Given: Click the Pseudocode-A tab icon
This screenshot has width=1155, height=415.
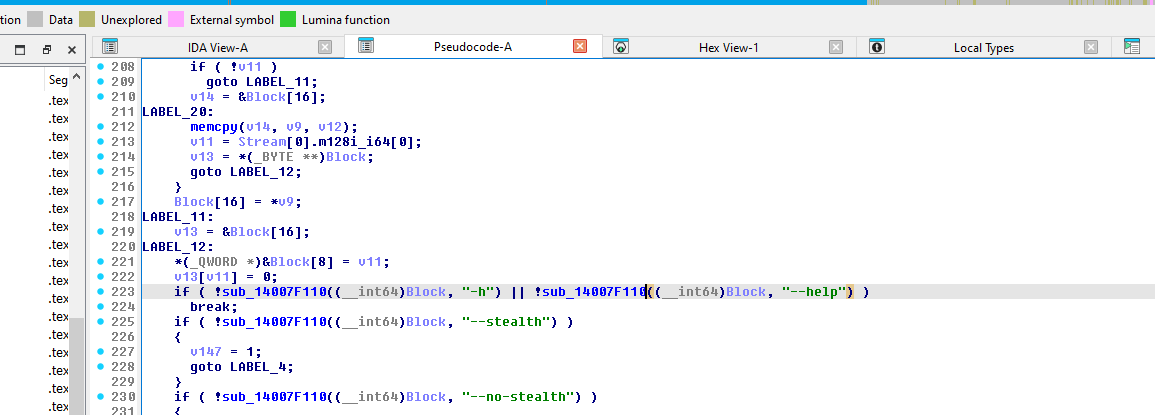Looking at the screenshot, I should coord(366,46).
